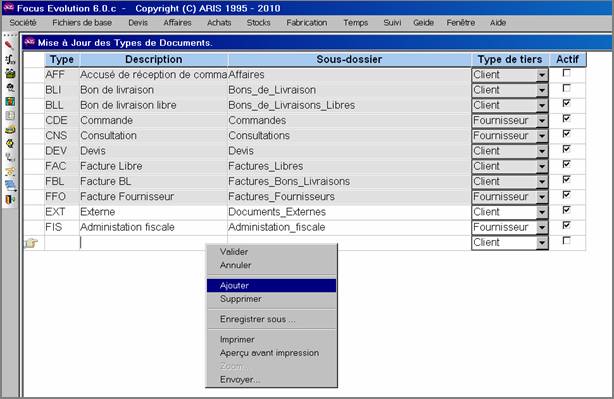
Task: Open the Fichiers de base menu
Action: [82, 23]
